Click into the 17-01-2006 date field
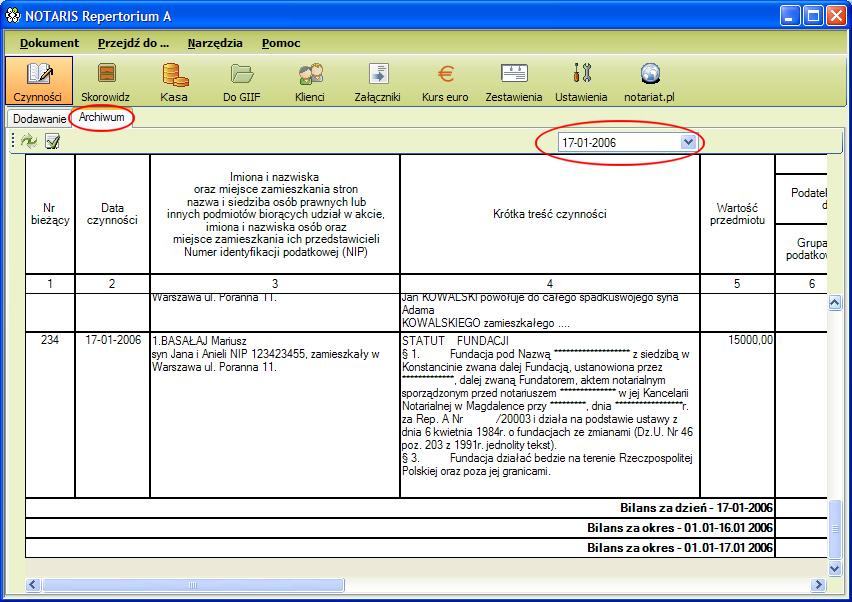This screenshot has width=852, height=602. [x=619, y=142]
